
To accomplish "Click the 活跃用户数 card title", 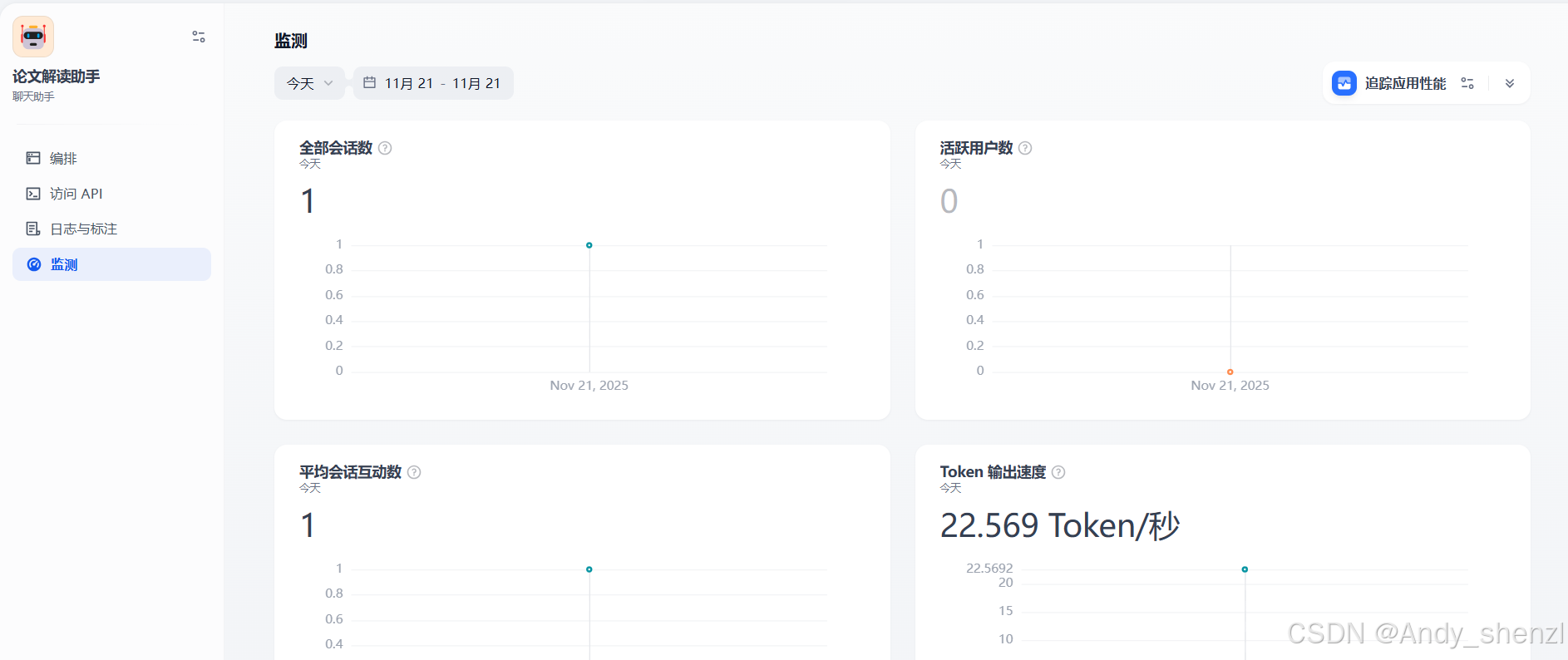I will [x=976, y=148].
